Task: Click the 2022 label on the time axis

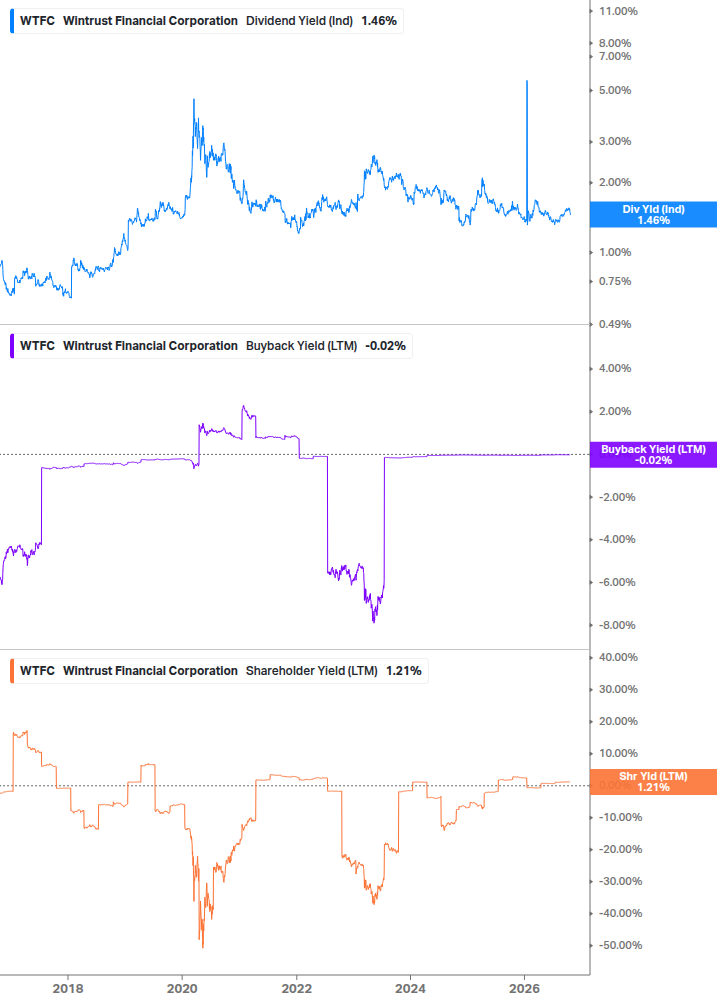Action: click(297, 988)
